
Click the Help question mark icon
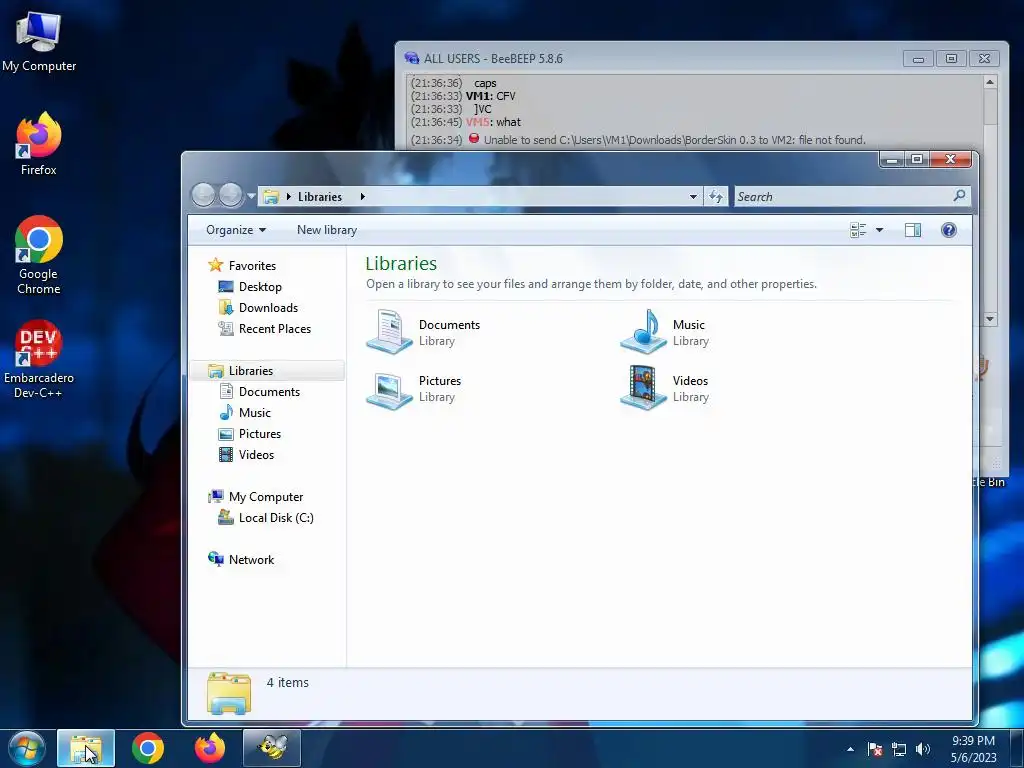[x=949, y=230]
